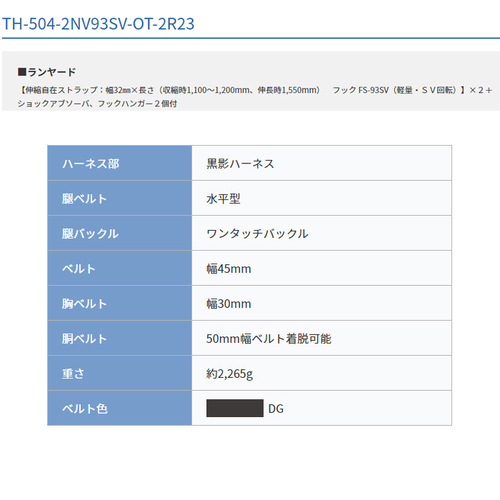
Task: Select the 胴ベルト row label
Action: tap(84, 339)
